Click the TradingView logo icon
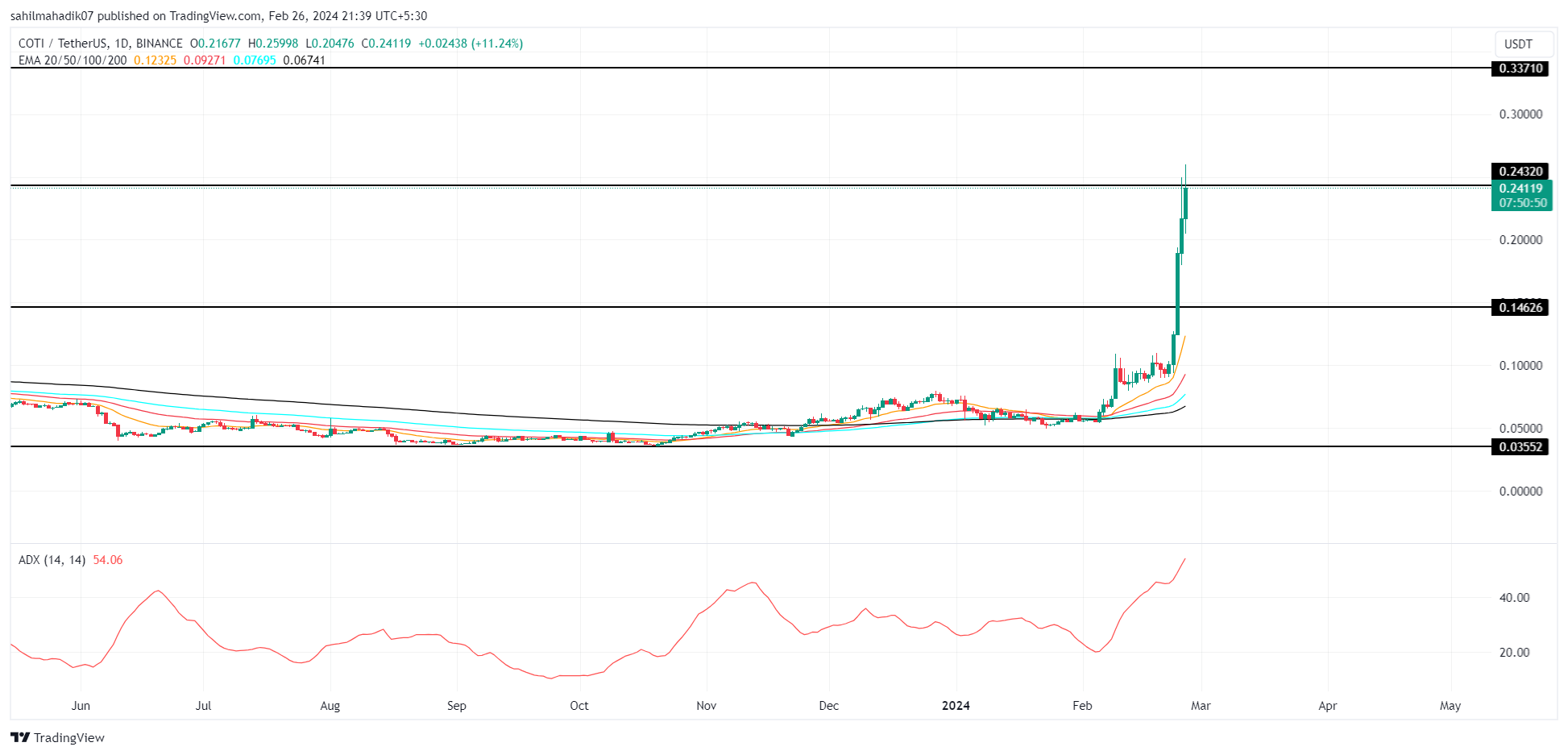1568x755 pixels. tap(20, 737)
